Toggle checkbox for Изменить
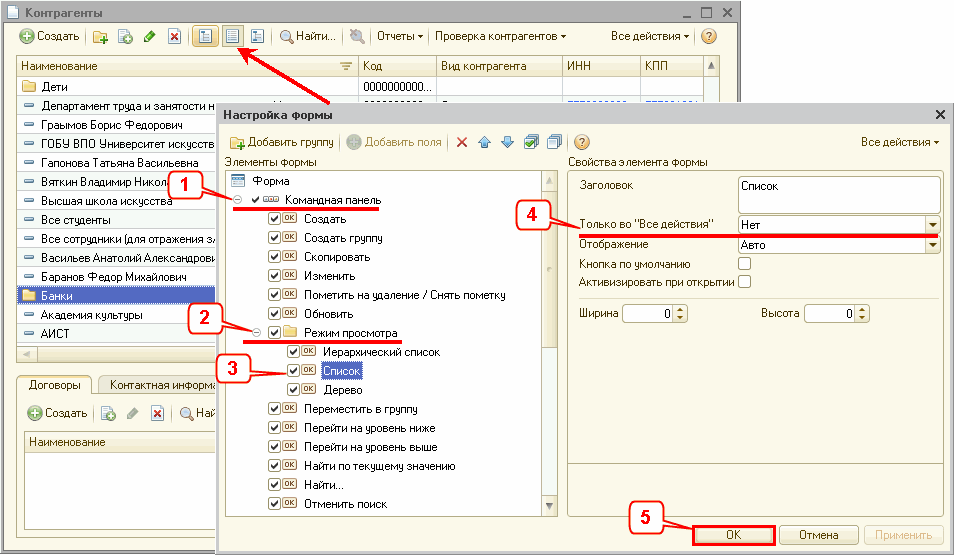954x555 pixels. click(274, 276)
